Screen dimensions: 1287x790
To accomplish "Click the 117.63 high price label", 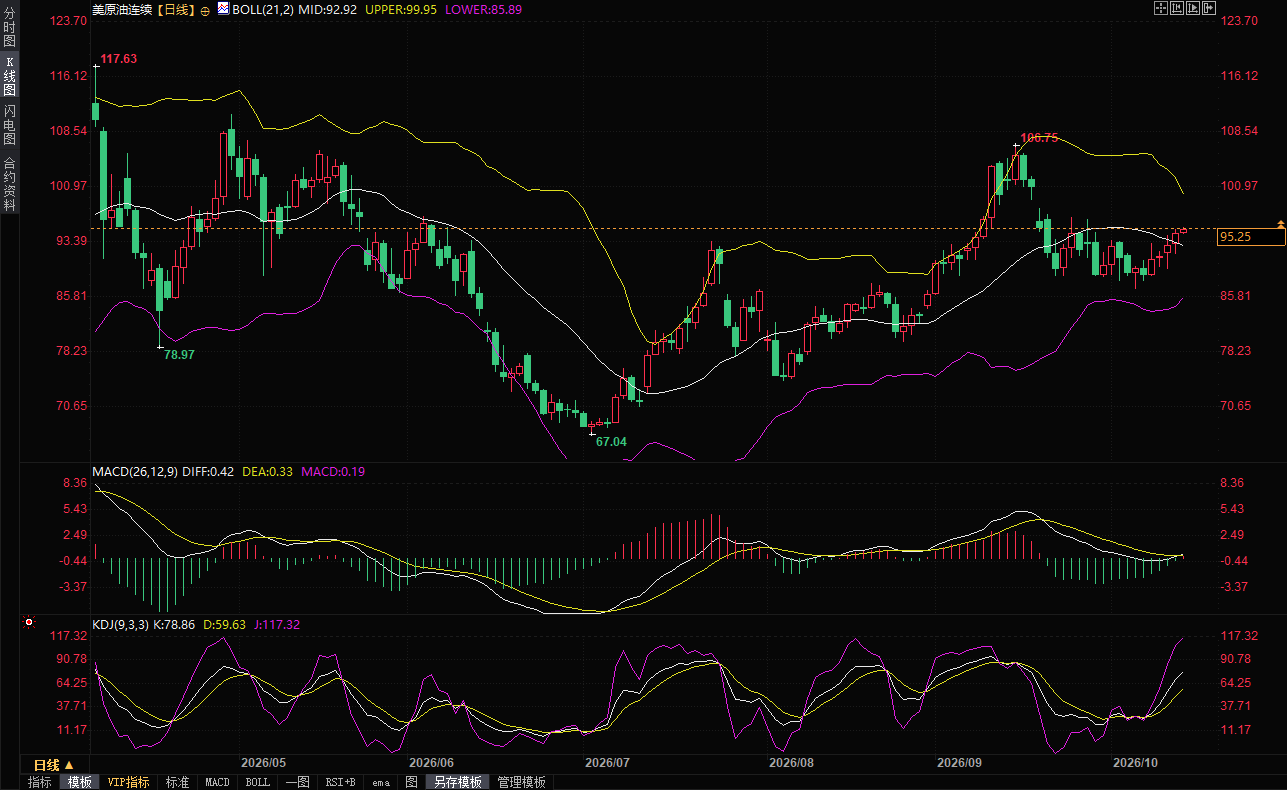I will pyautogui.click(x=119, y=59).
